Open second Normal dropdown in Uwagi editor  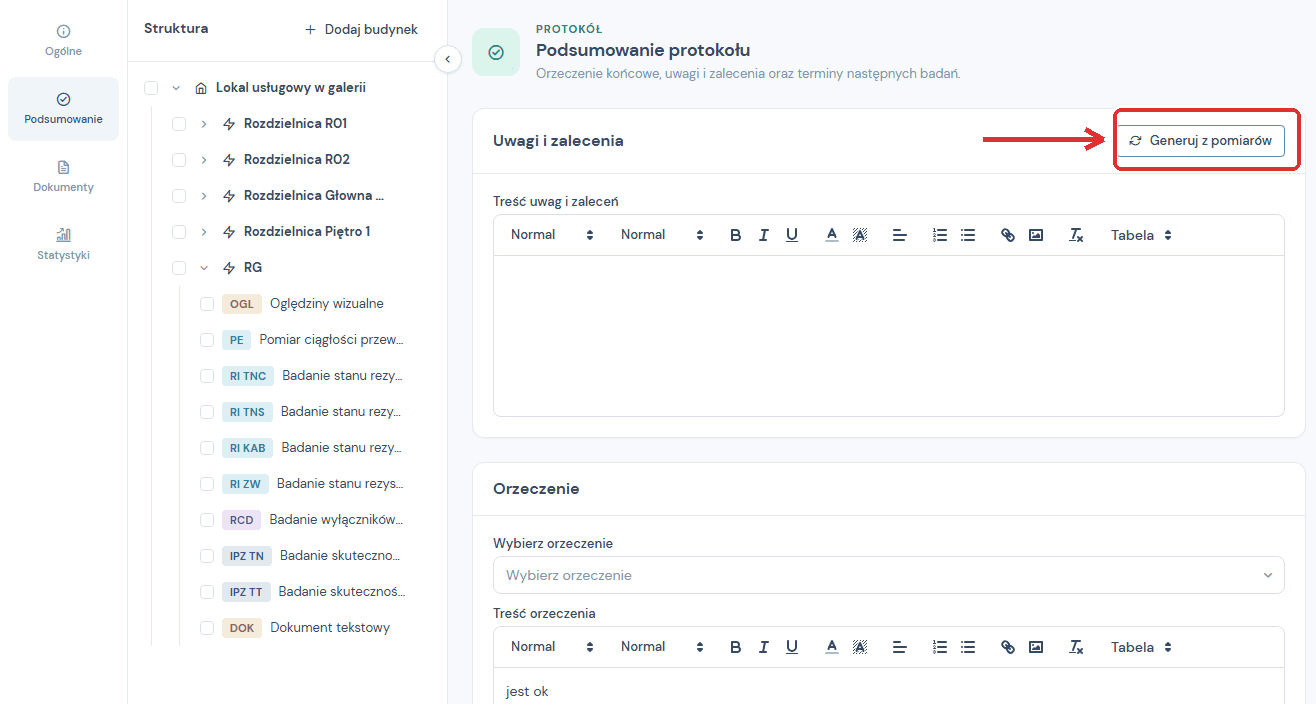tap(662, 235)
